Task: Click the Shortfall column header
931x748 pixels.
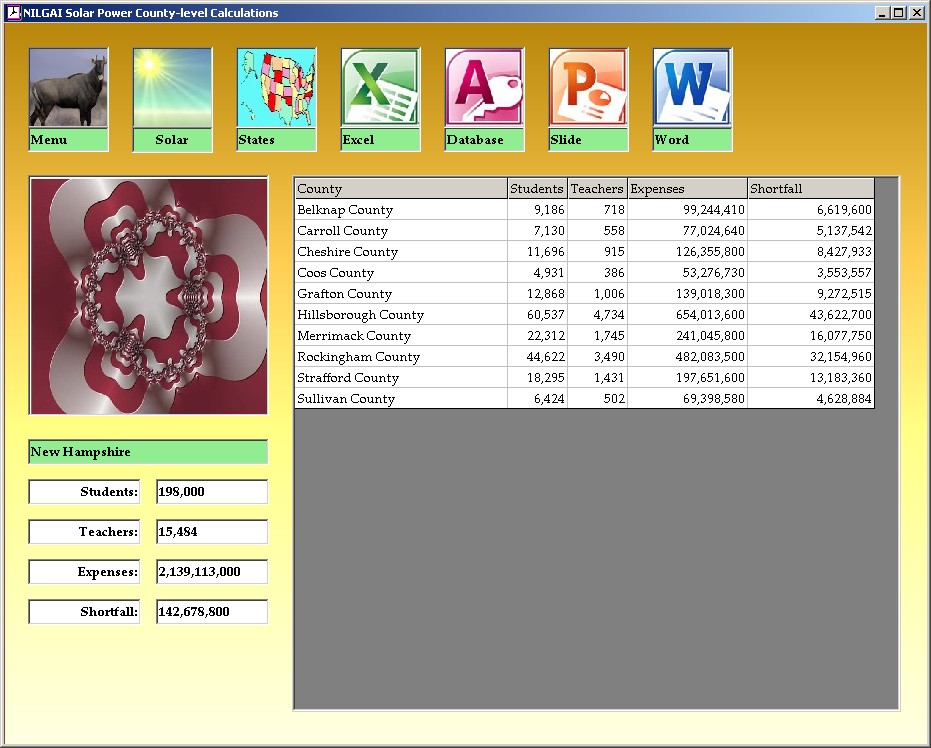Action: [x=810, y=189]
